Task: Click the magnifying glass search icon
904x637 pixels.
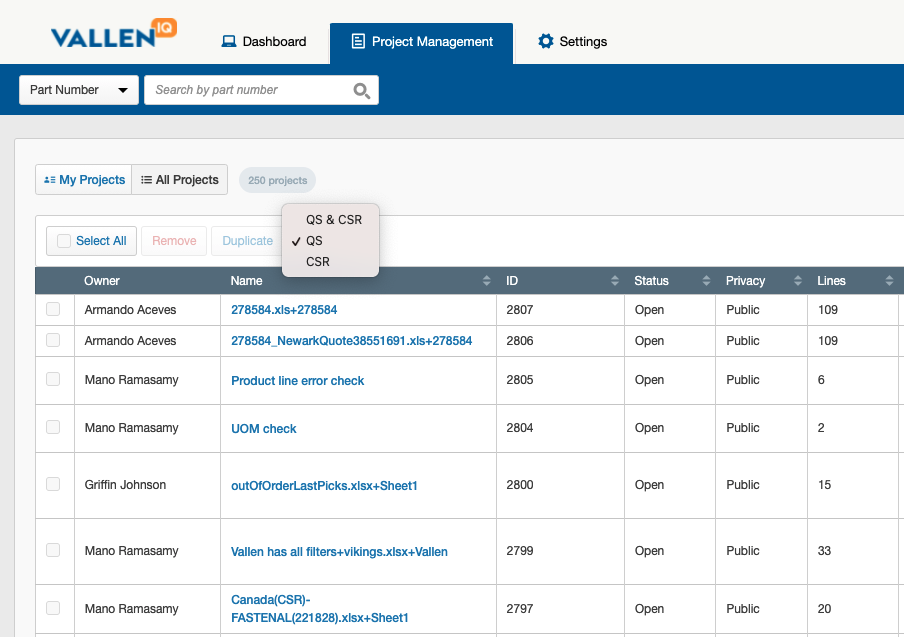Action: [x=361, y=90]
